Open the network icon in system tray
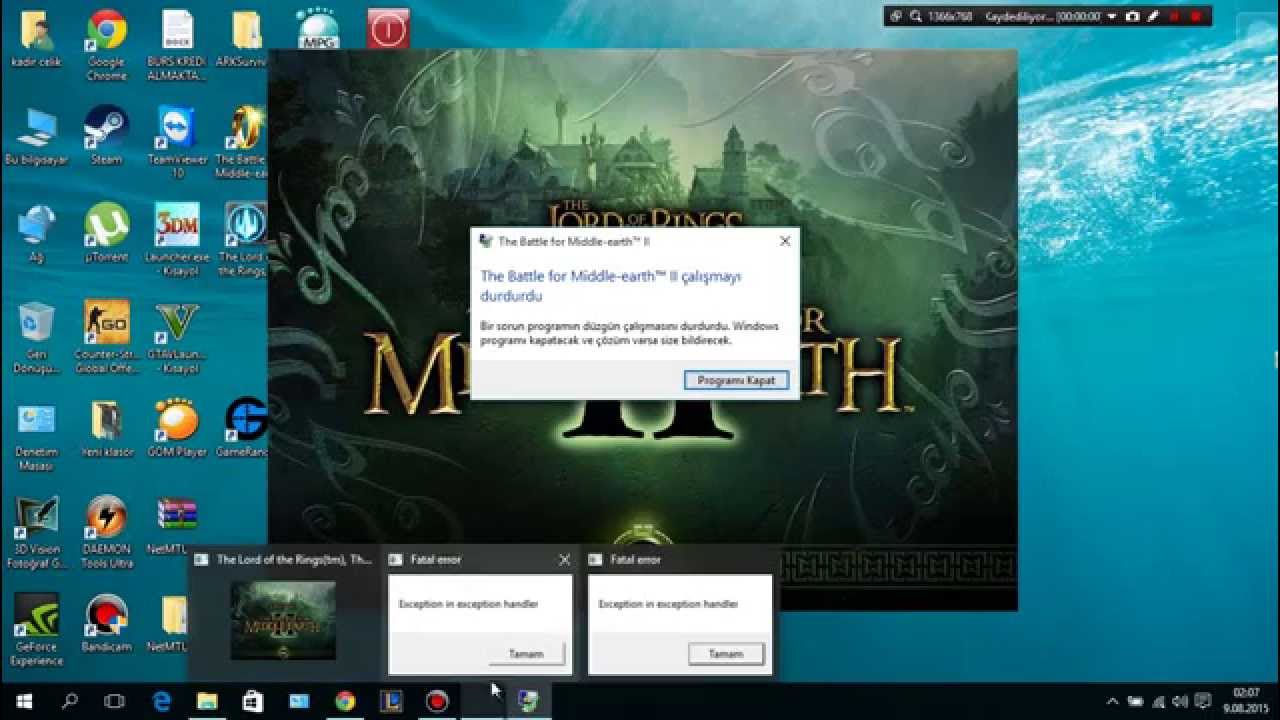Screen dimensions: 1280x720 click(x=1158, y=701)
